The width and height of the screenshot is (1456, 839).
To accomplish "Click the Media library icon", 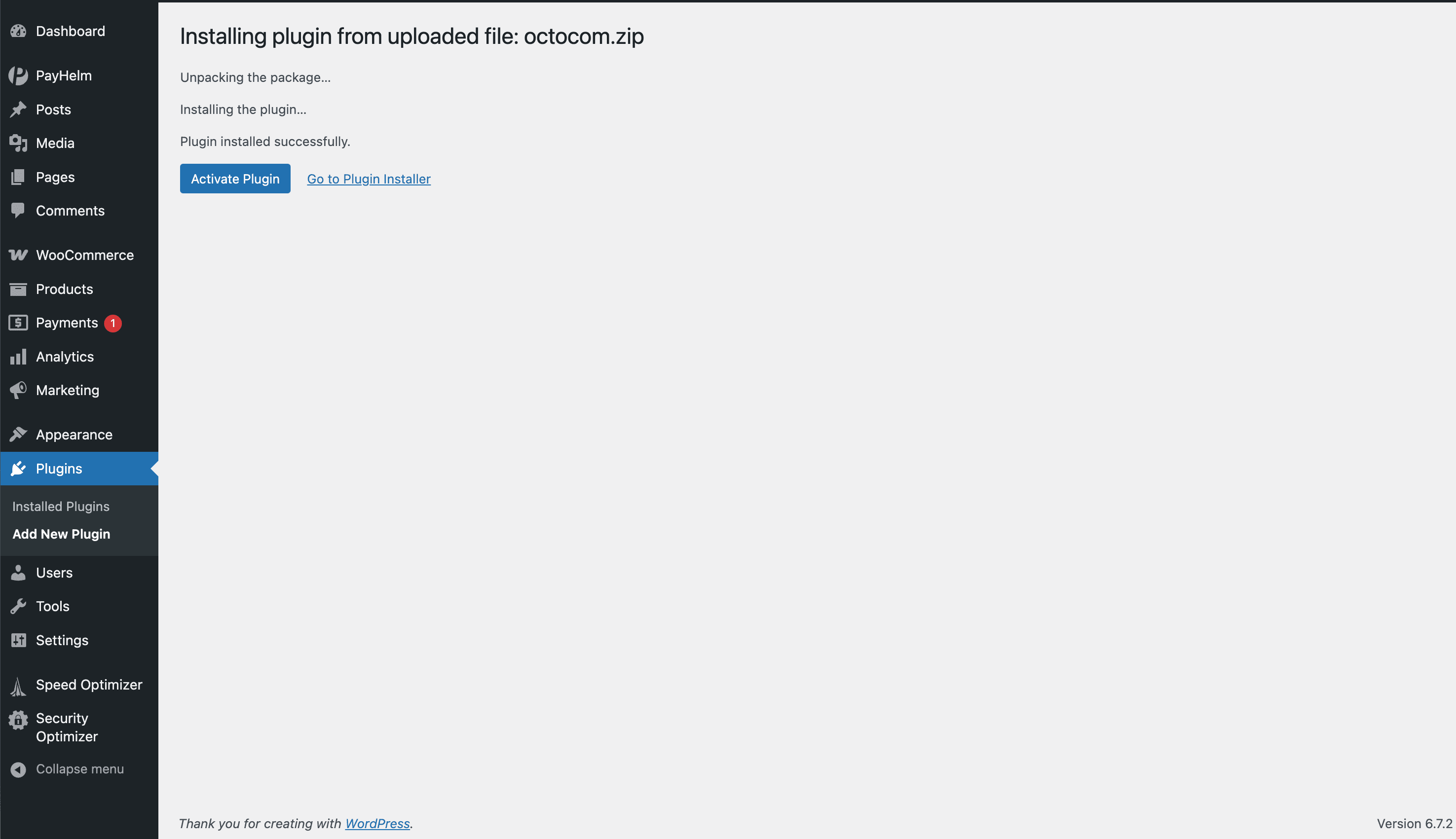I will coord(18,143).
